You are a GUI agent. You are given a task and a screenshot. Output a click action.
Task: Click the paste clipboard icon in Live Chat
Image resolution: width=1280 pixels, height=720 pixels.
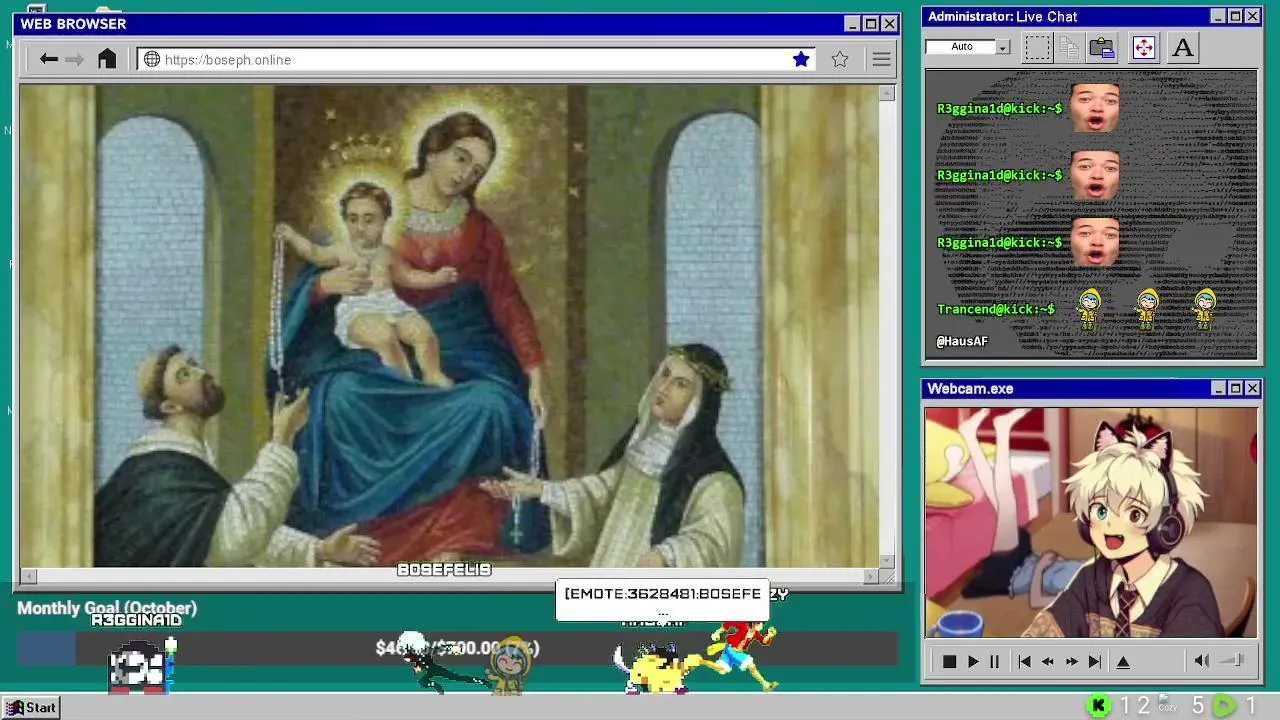(x=1102, y=47)
